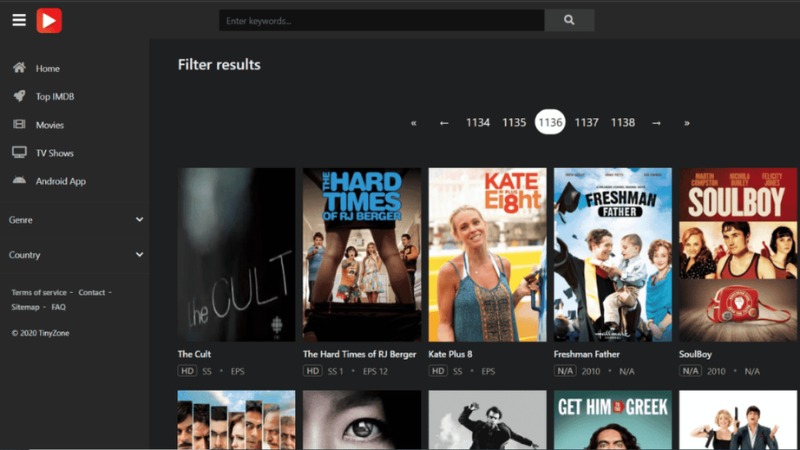Click the Top IMDB rocket icon
The height and width of the screenshot is (450, 800).
19,96
